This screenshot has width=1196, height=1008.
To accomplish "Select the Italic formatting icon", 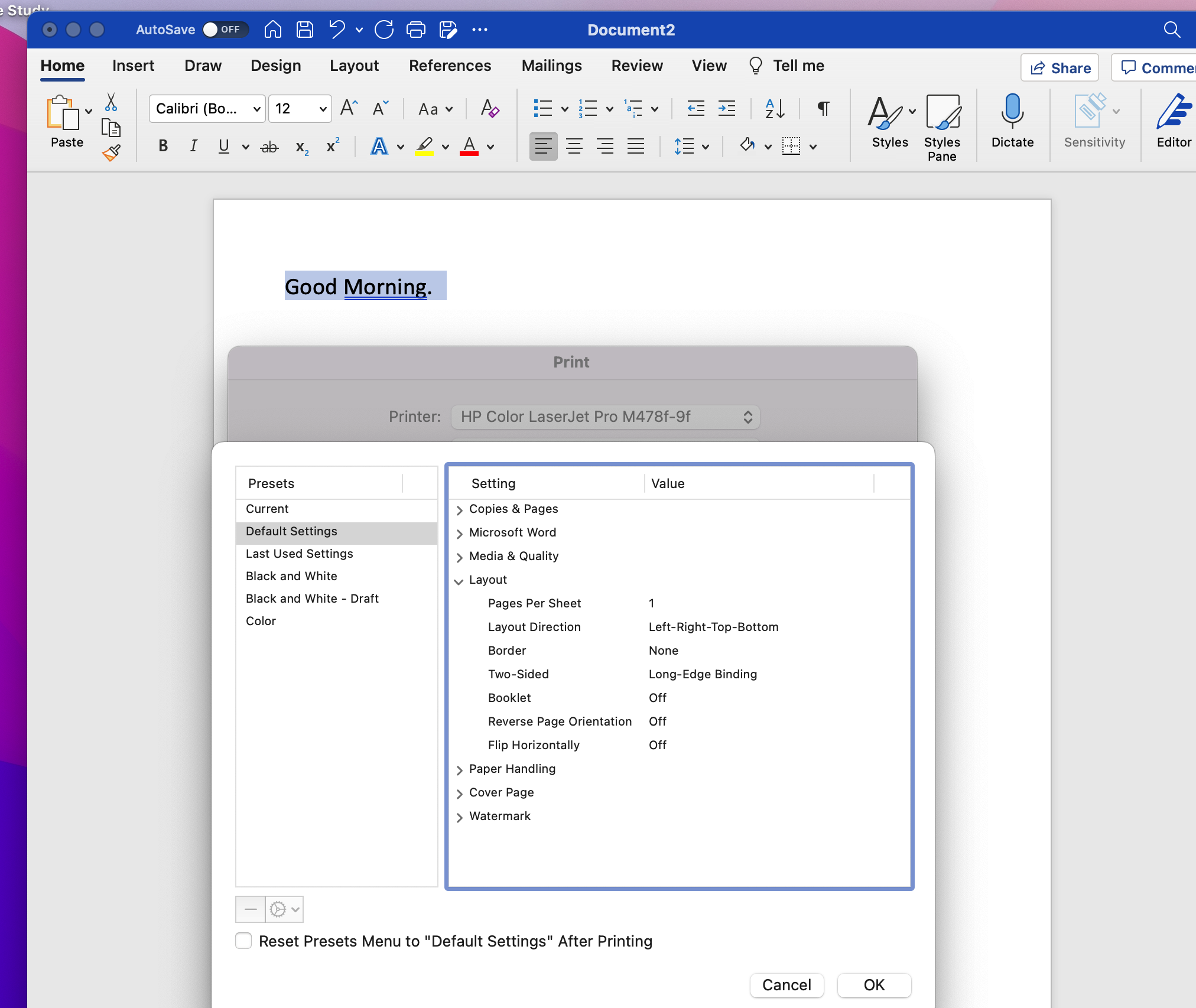I will (x=192, y=146).
